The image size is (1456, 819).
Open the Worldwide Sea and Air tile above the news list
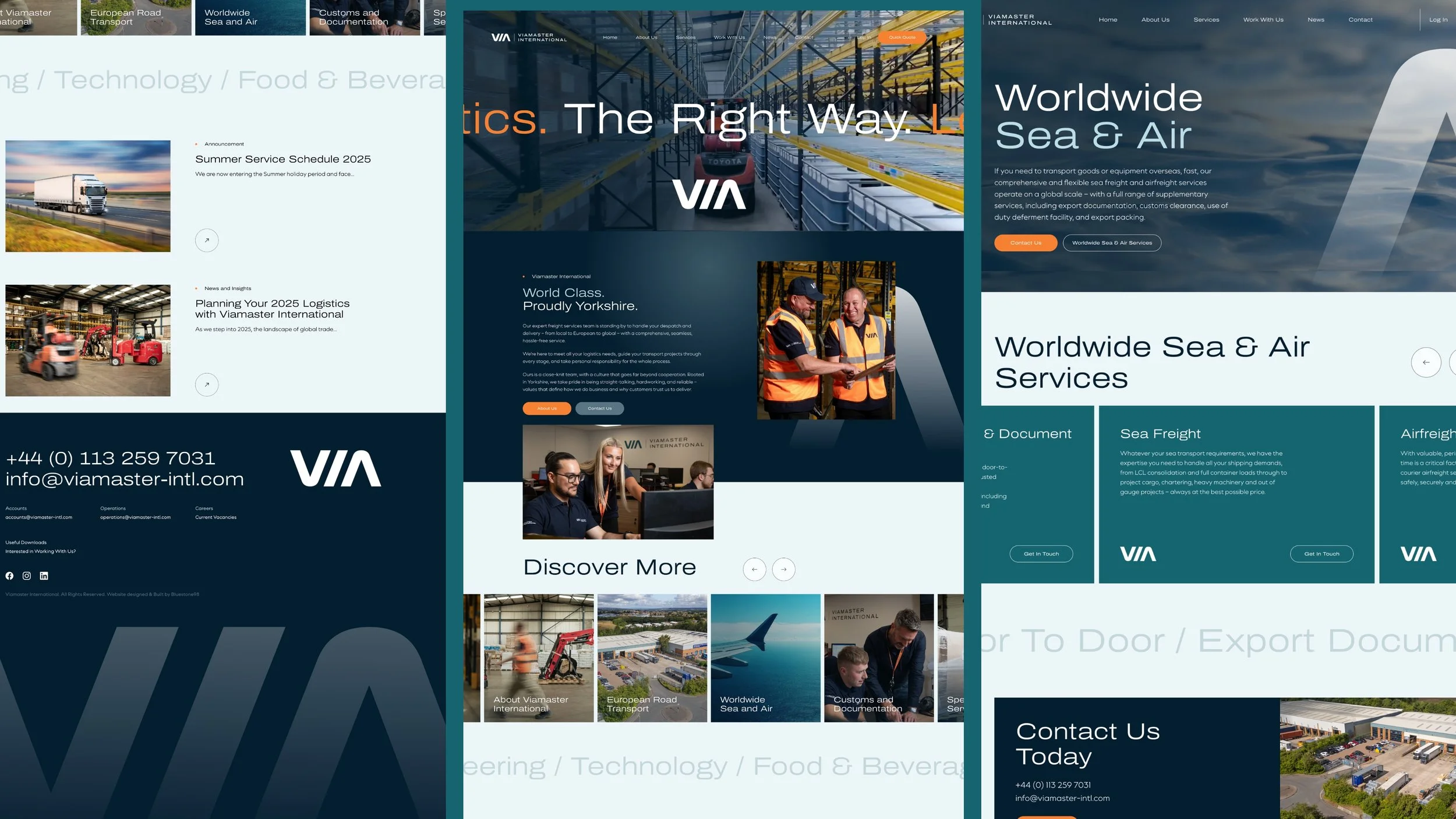click(x=250, y=17)
